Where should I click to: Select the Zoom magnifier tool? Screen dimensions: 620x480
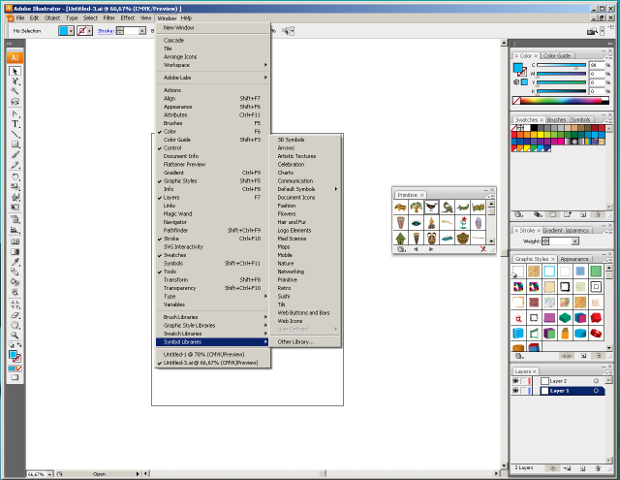[x=15, y=335]
